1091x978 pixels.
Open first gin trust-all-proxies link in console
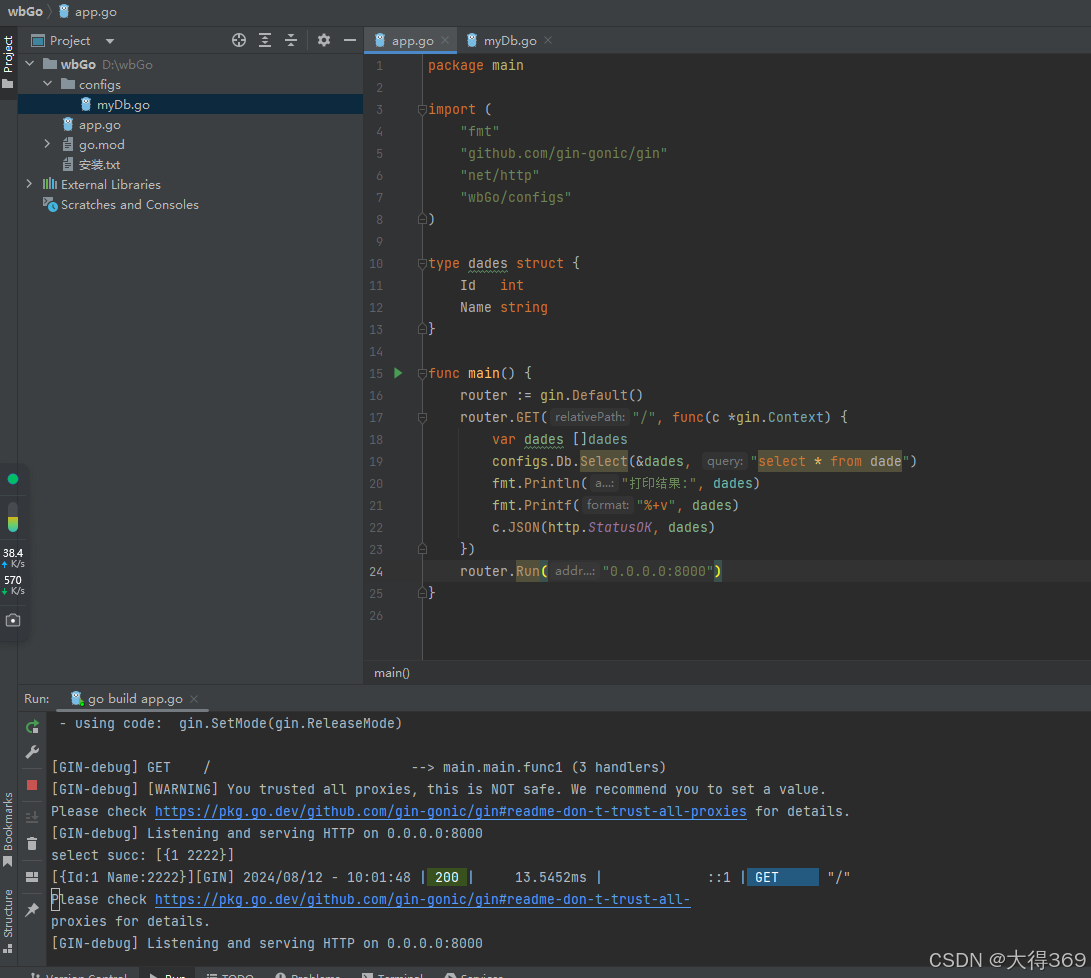point(450,811)
